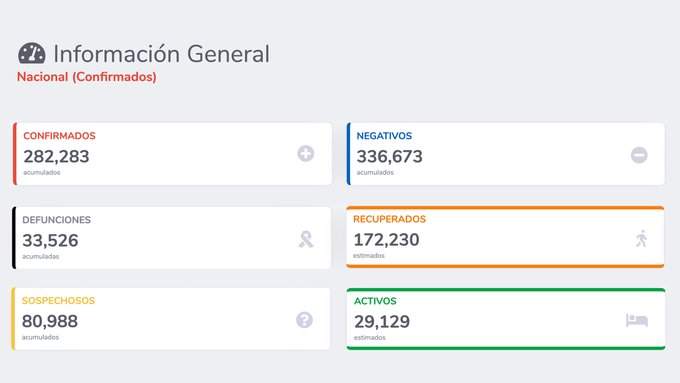Open the CONFIRMADOS card label

pyautogui.click(x=59, y=136)
